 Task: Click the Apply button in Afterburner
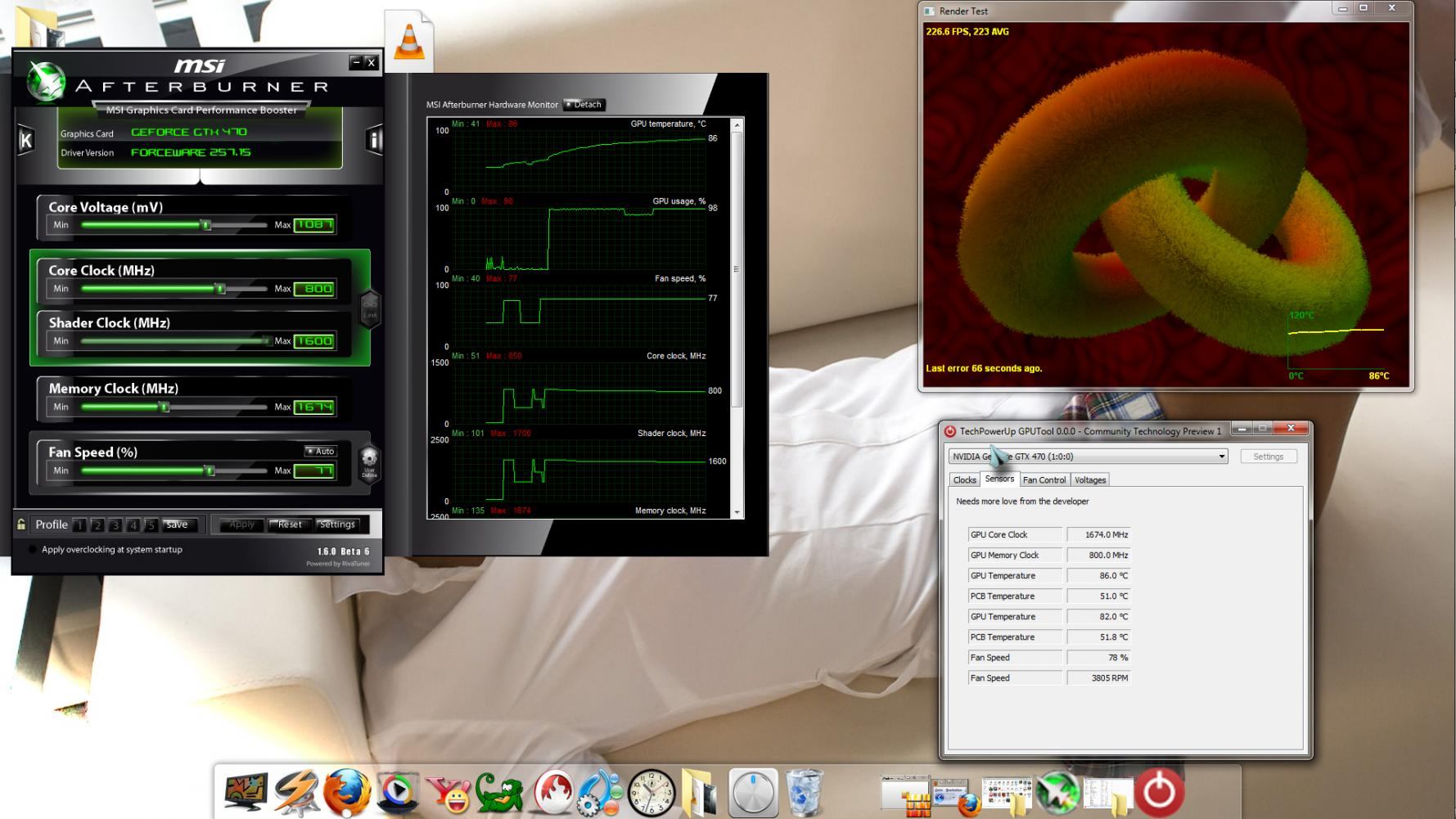[x=241, y=524]
